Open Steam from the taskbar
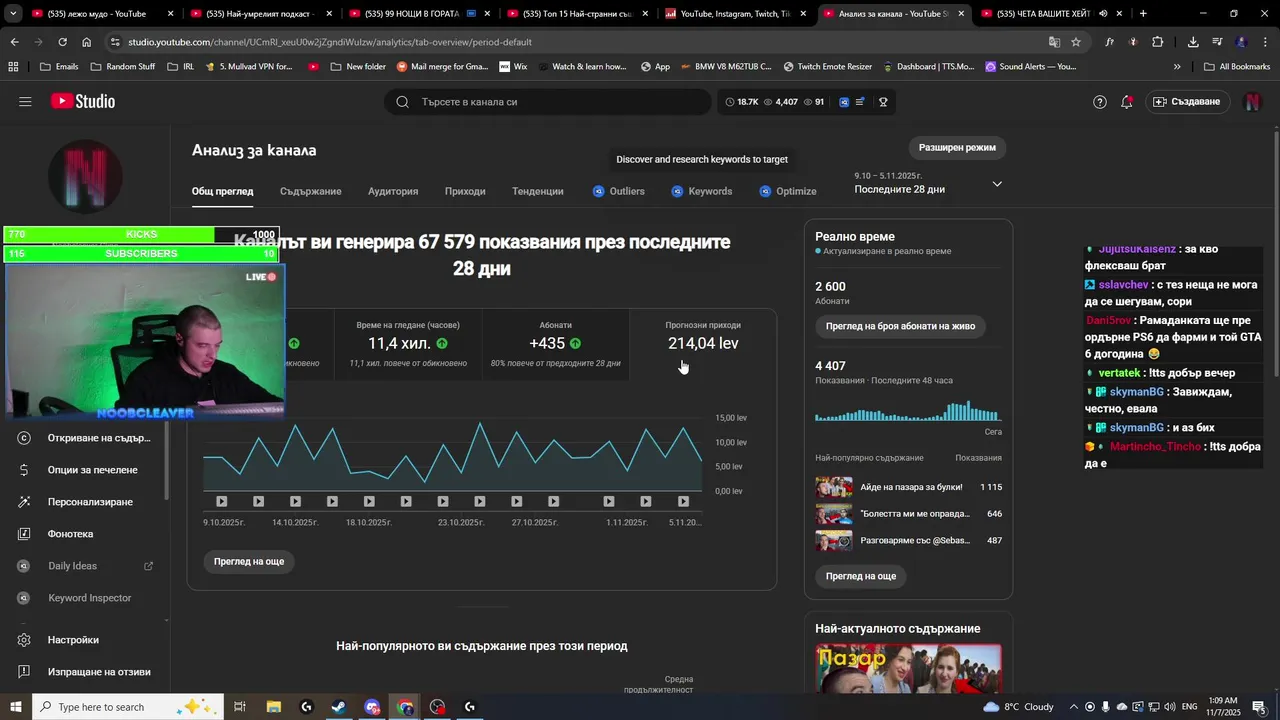 (339, 707)
